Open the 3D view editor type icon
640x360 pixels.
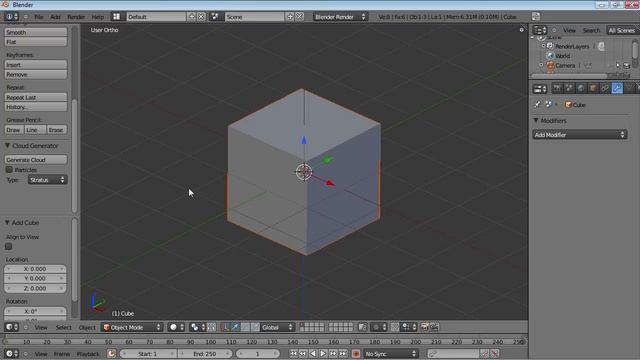pos(11,327)
